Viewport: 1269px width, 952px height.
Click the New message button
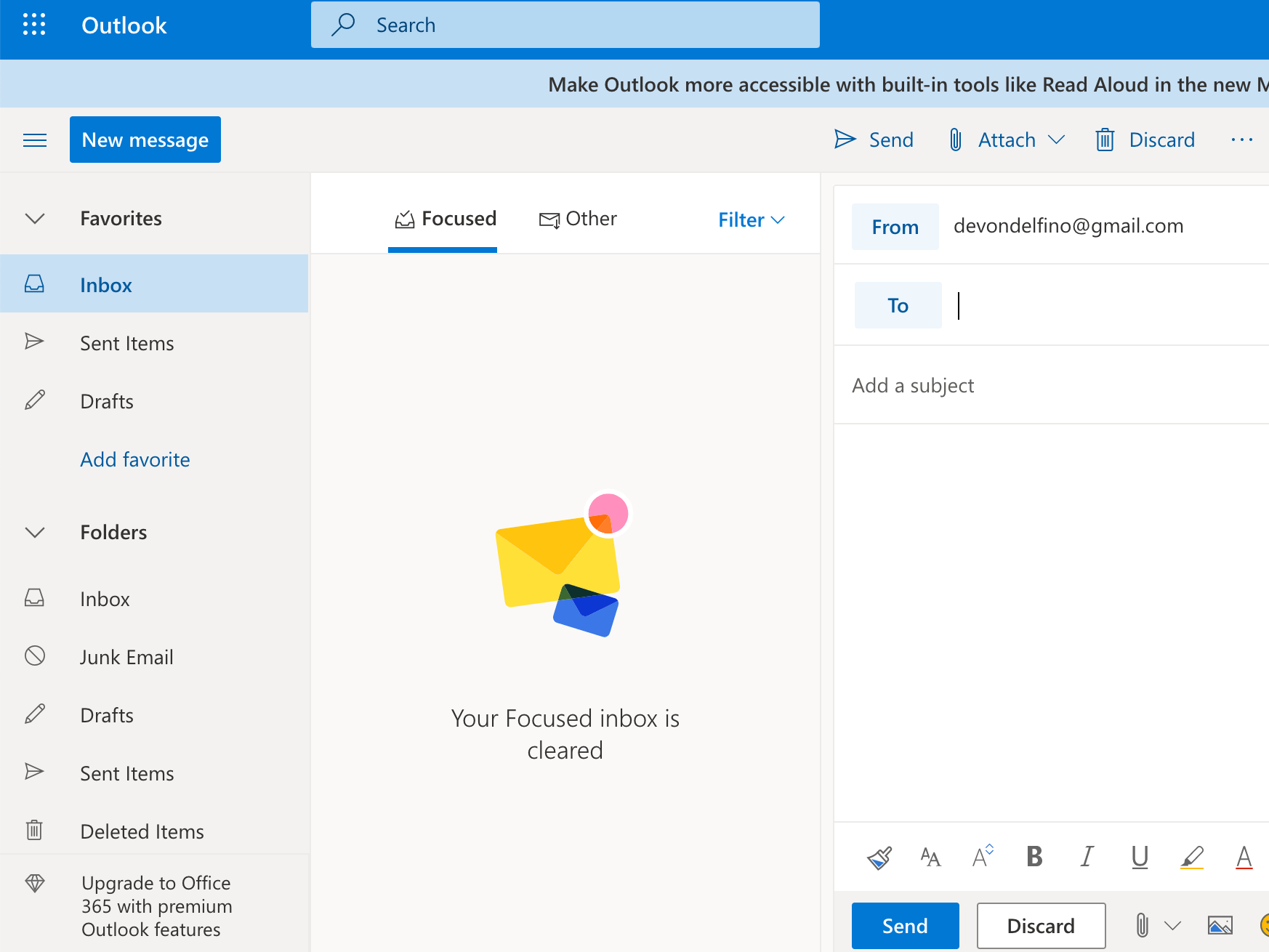(x=145, y=140)
